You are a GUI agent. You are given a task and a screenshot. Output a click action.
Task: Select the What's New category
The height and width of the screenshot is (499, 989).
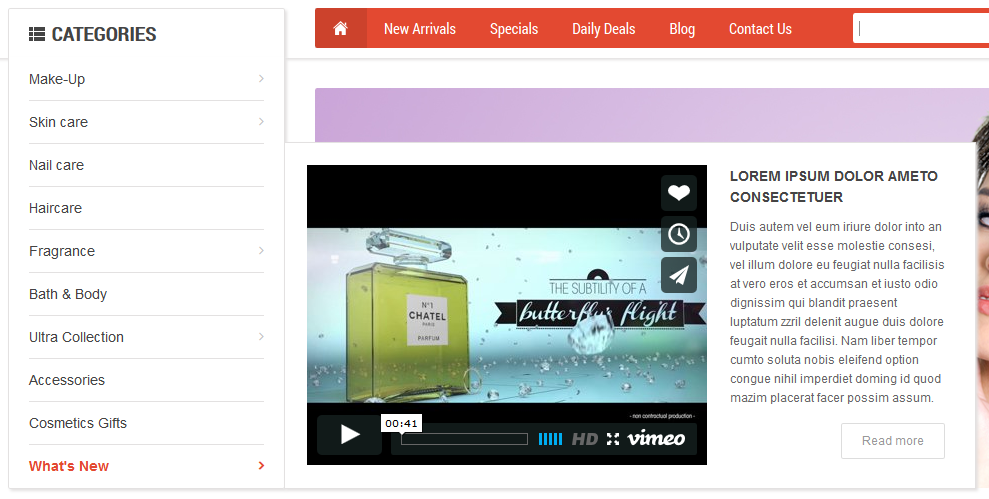69,466
